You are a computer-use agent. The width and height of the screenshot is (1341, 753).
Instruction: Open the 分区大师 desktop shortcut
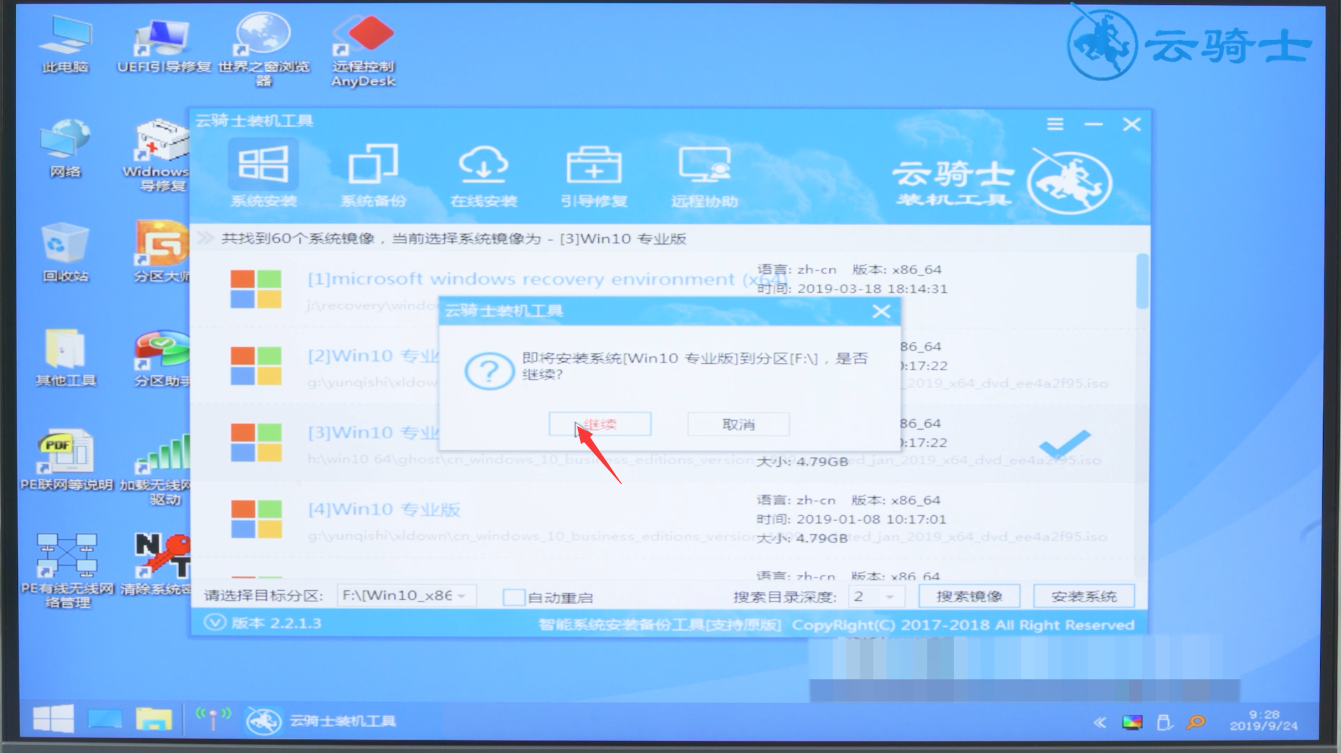coord(161,253)
